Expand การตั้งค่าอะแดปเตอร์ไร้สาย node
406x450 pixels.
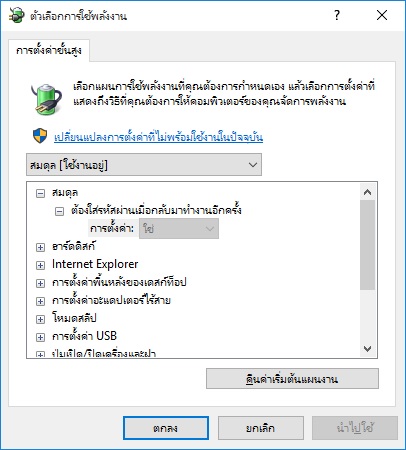(x=40, y=301)
